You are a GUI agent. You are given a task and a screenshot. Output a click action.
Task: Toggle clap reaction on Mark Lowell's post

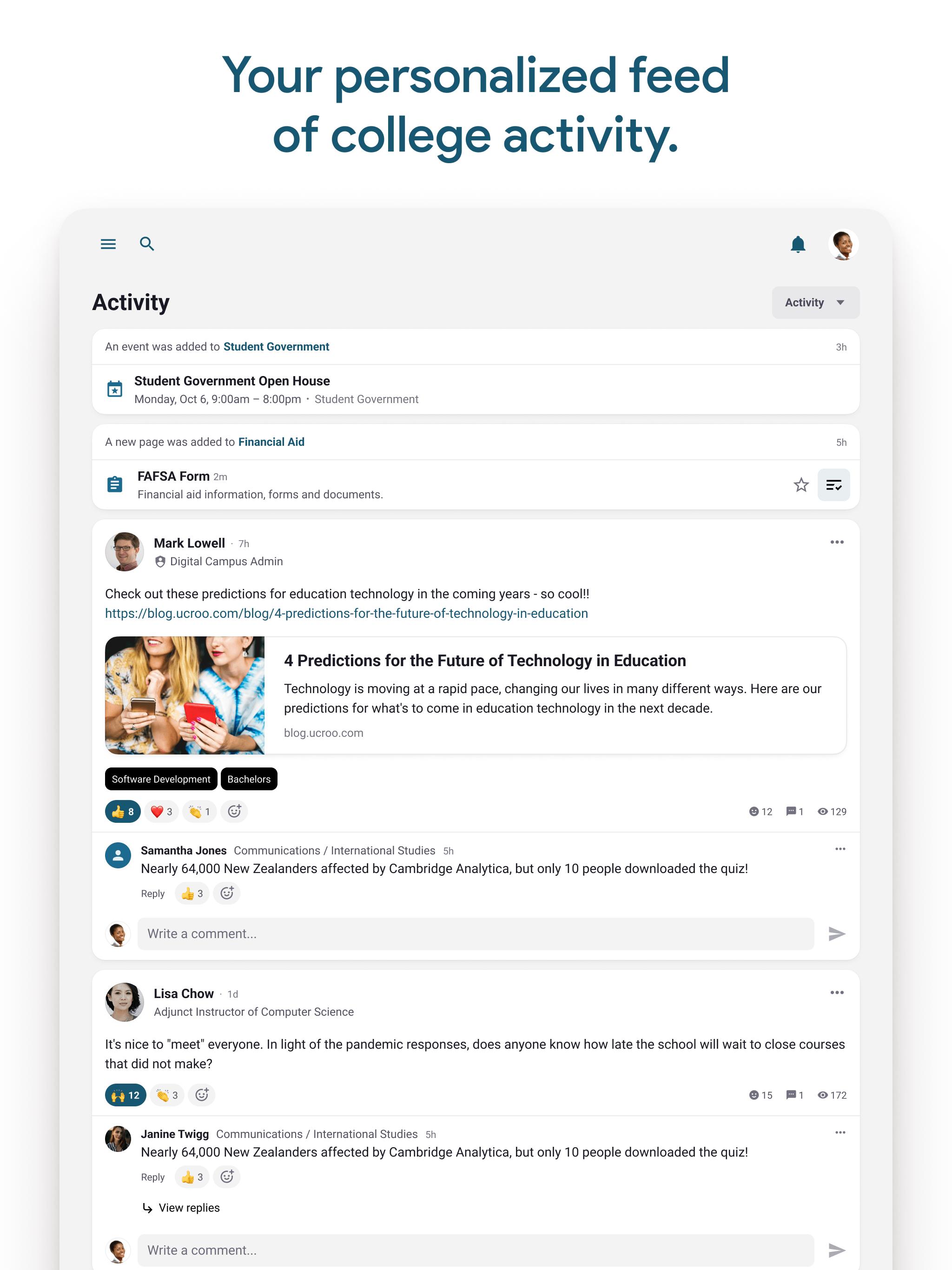199,811
